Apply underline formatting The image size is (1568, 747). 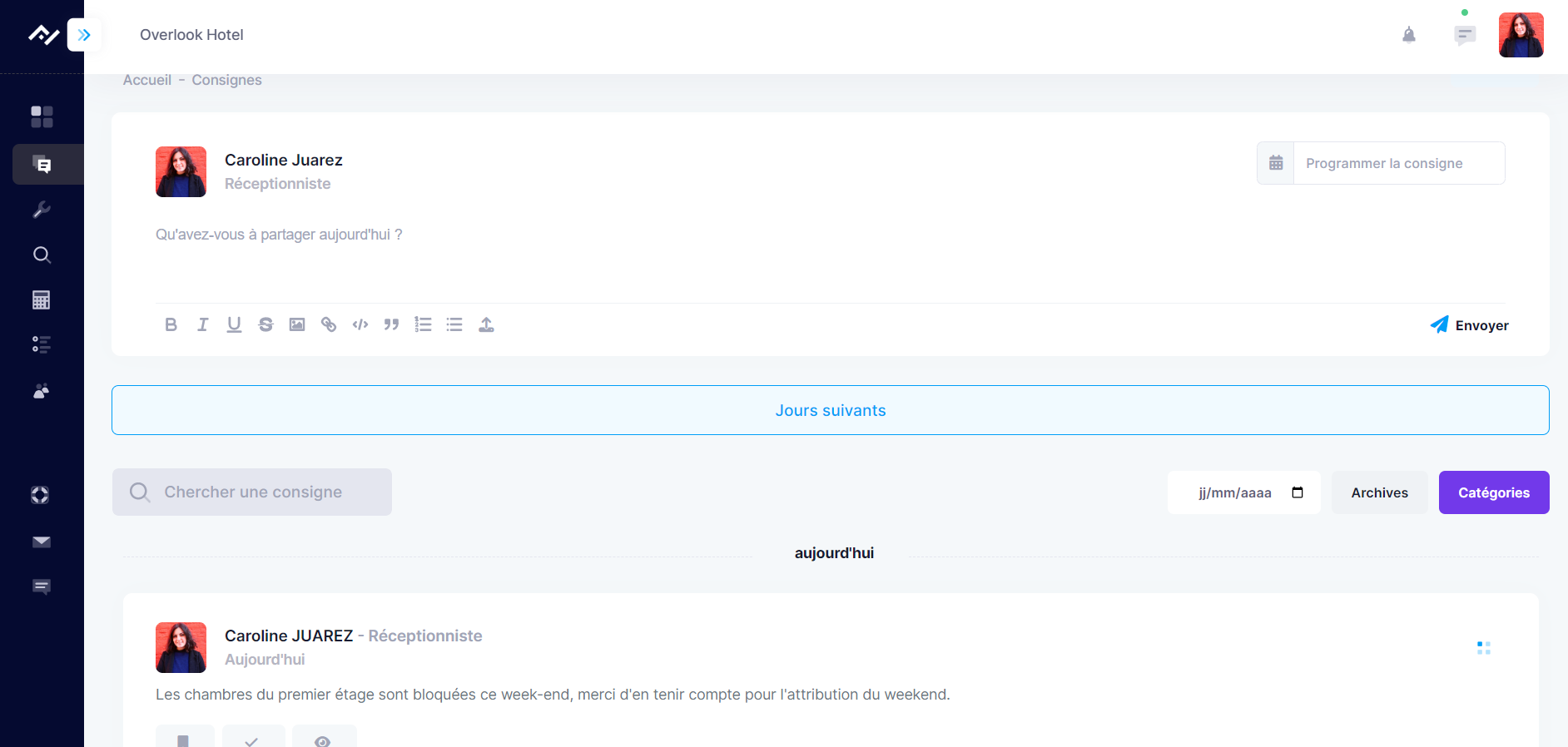(x=234, y=324)
